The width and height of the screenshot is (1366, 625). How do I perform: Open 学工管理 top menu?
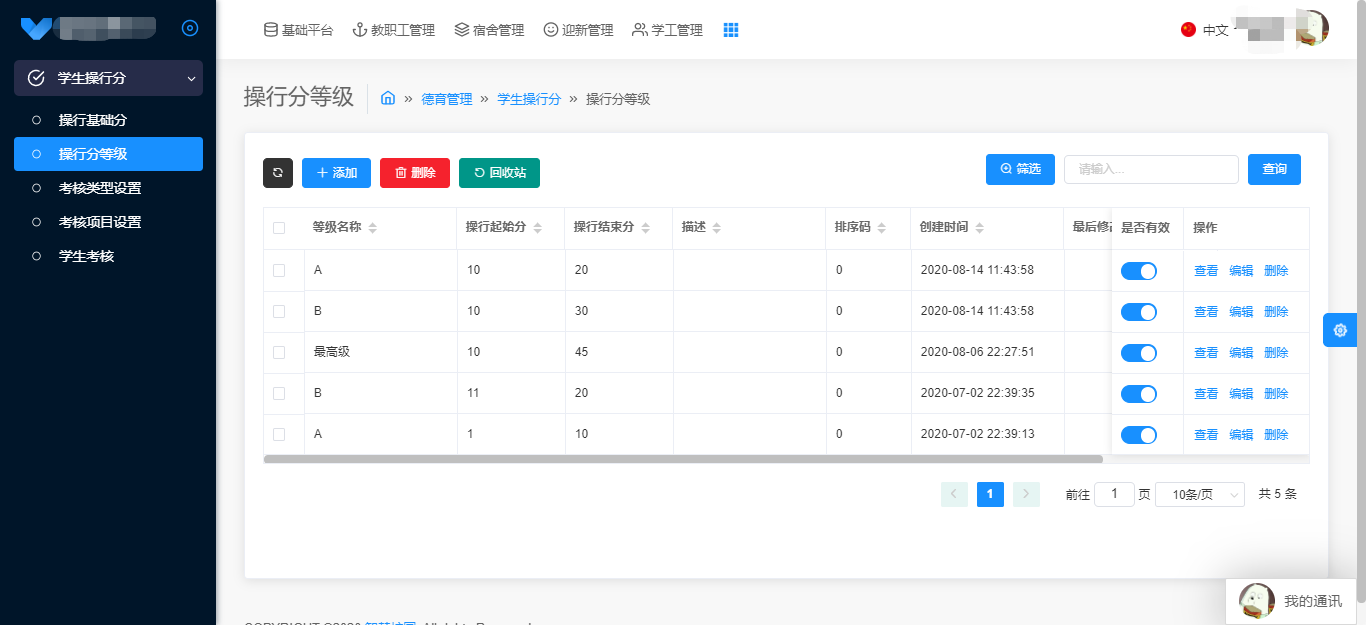668,30
